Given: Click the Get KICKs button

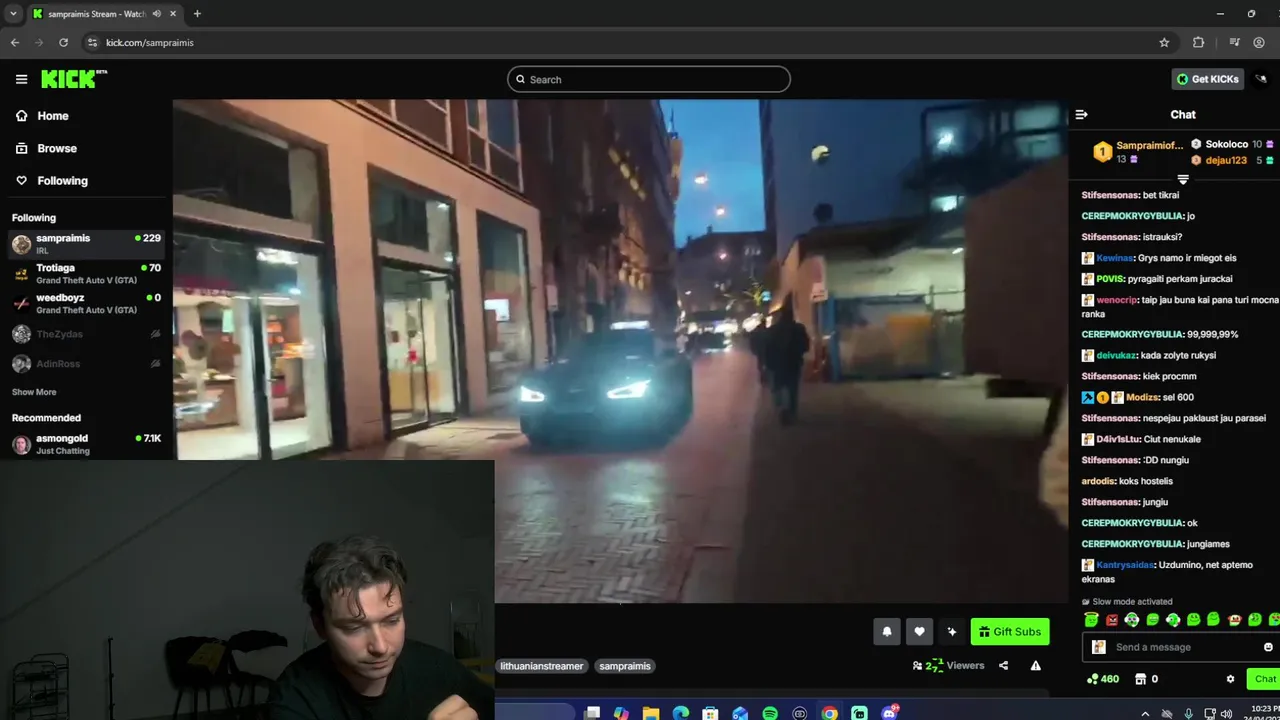Looking at the screenshot, I should point(1207,79).
